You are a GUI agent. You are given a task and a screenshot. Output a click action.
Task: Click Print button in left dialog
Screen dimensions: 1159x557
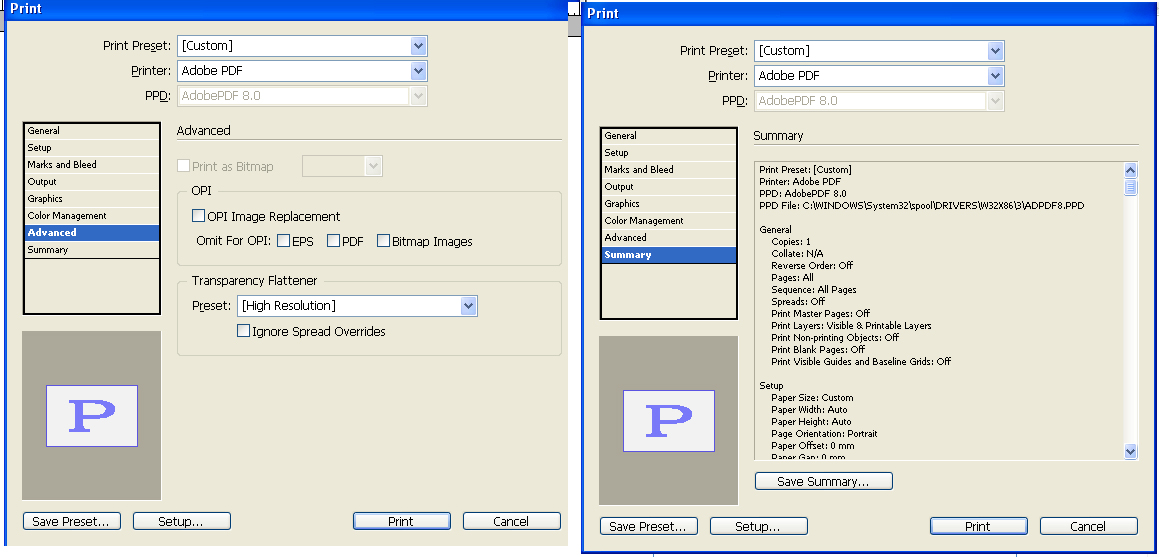(401, 522)
